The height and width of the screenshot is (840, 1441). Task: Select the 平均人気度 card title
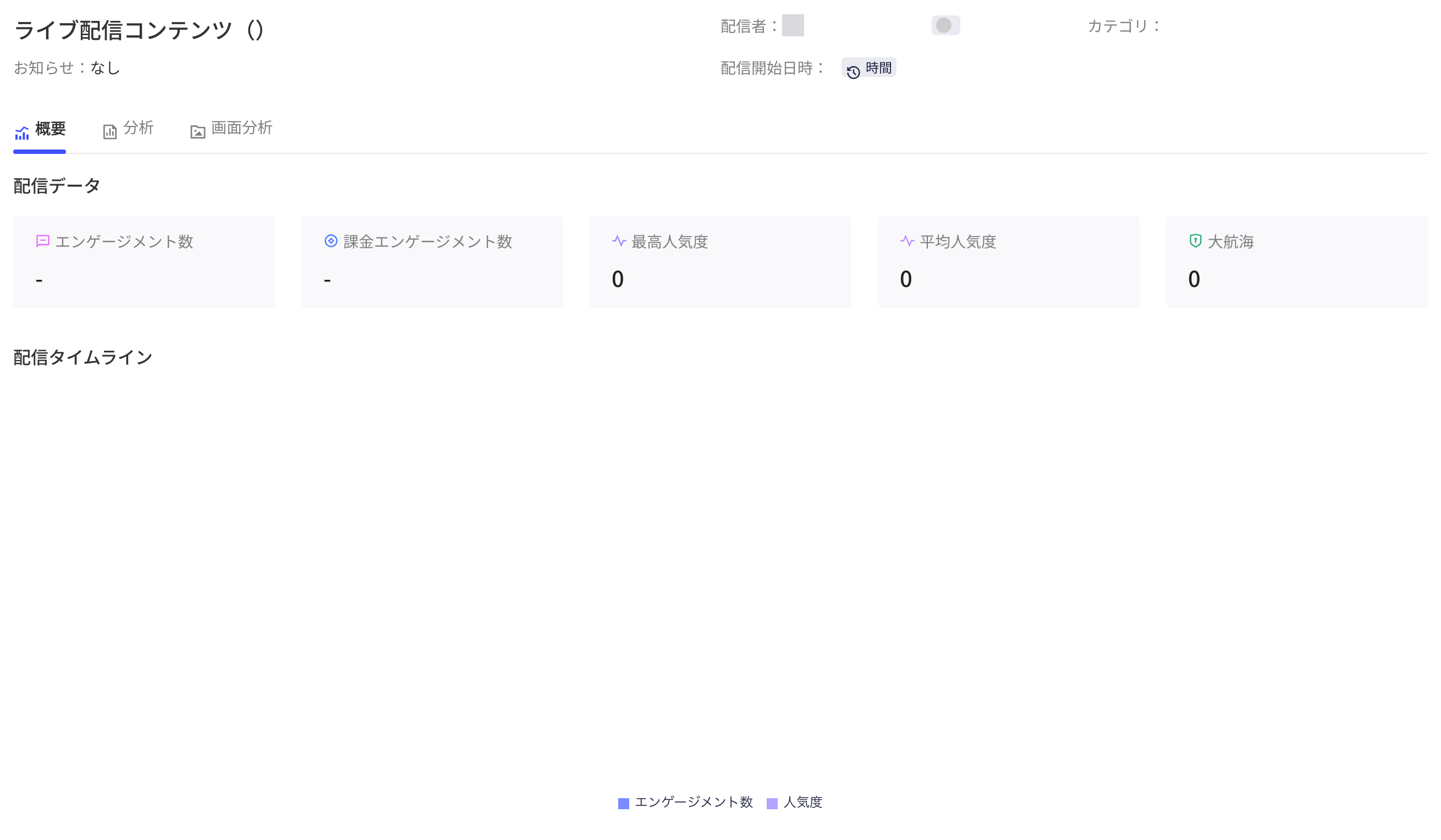point(958,242)
